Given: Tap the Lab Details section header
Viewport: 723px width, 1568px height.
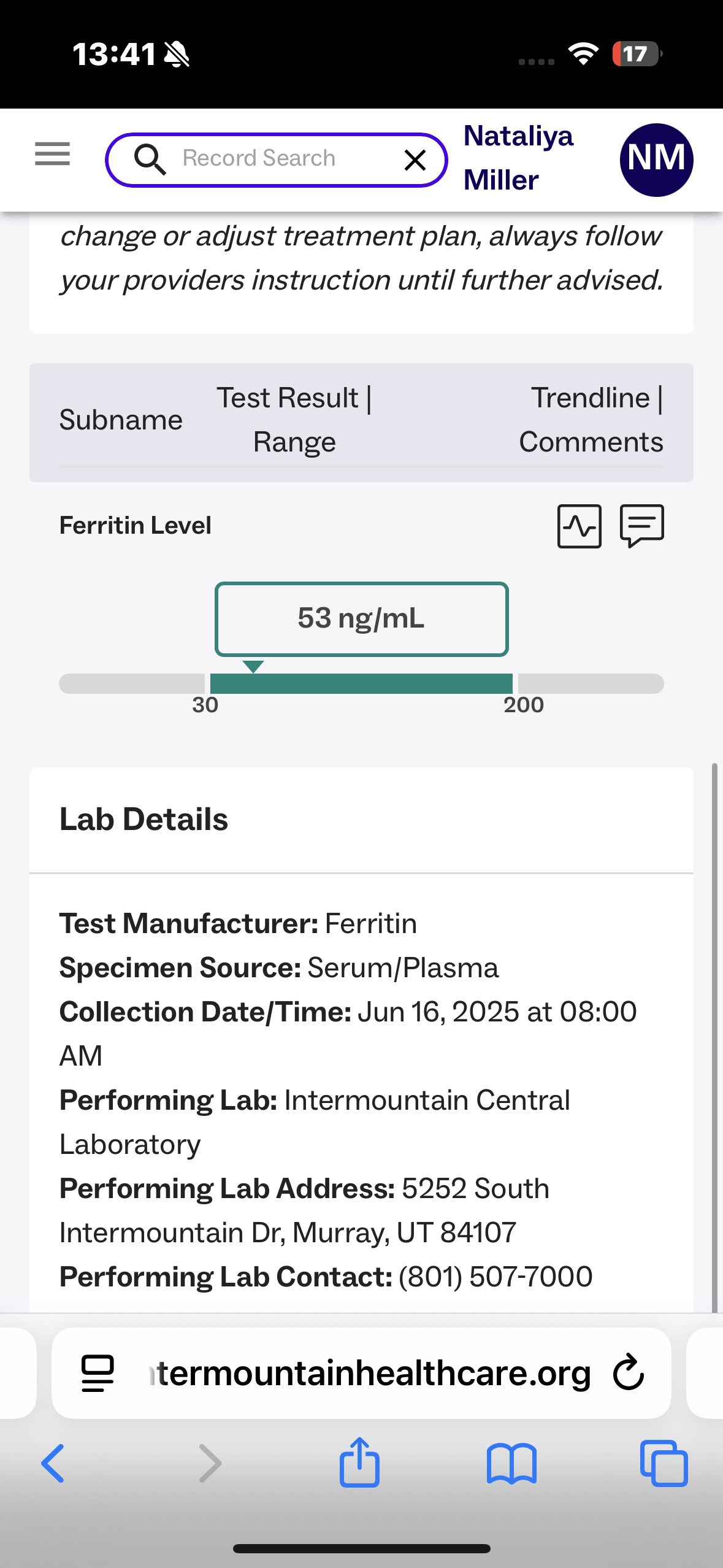Looking at the screenshot, I should 144,820.
